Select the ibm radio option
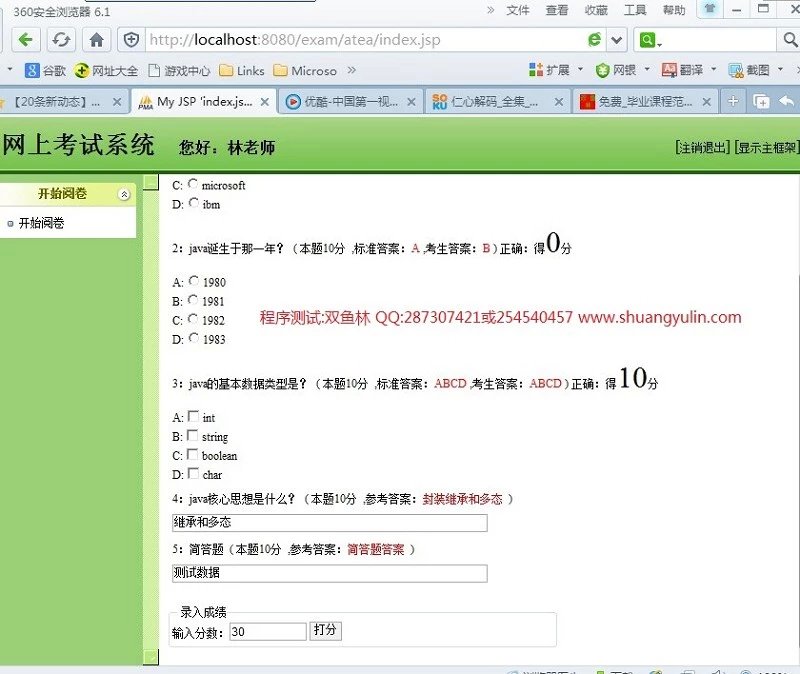 click(x=193, y=203)
